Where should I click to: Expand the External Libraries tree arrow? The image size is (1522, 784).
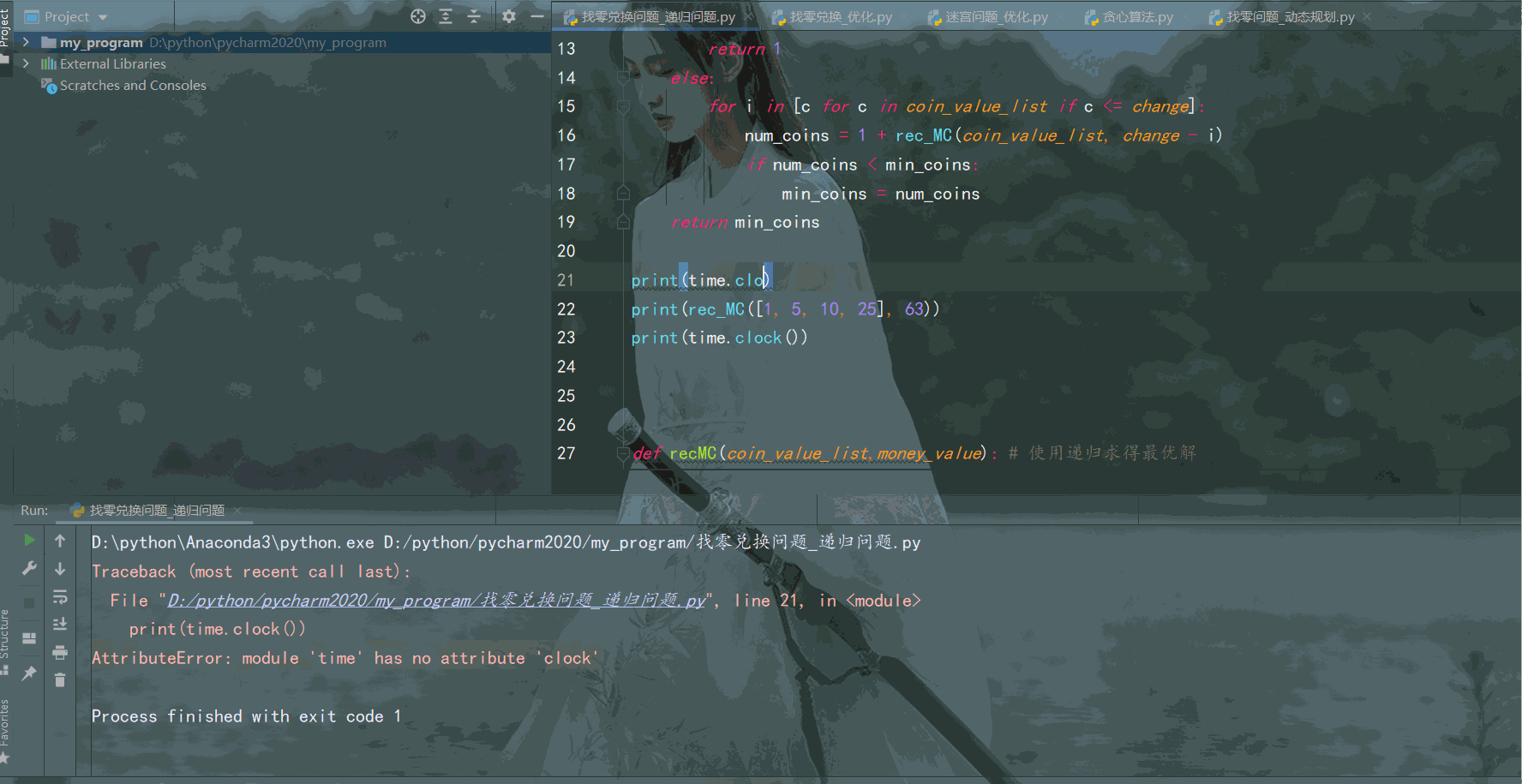(x=26, y=63)
